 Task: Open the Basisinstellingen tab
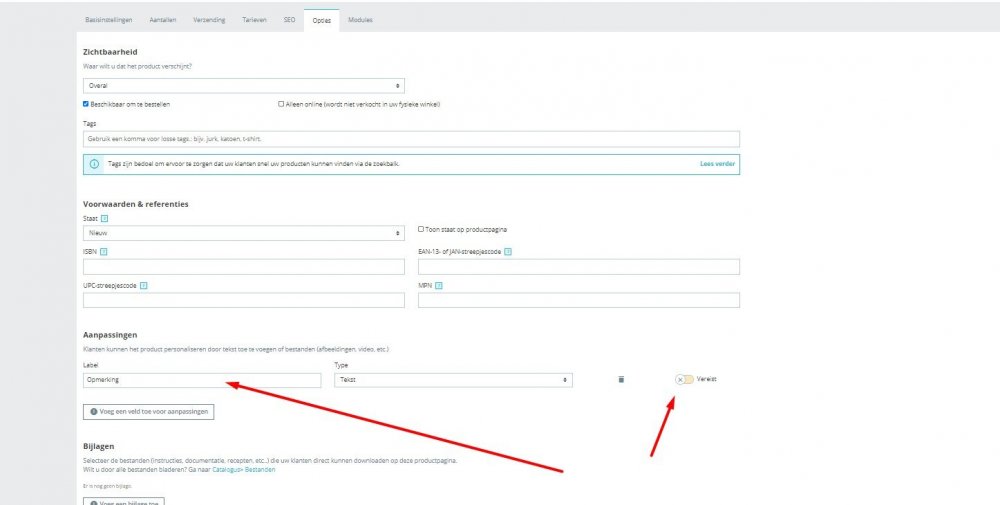[108, 20]
